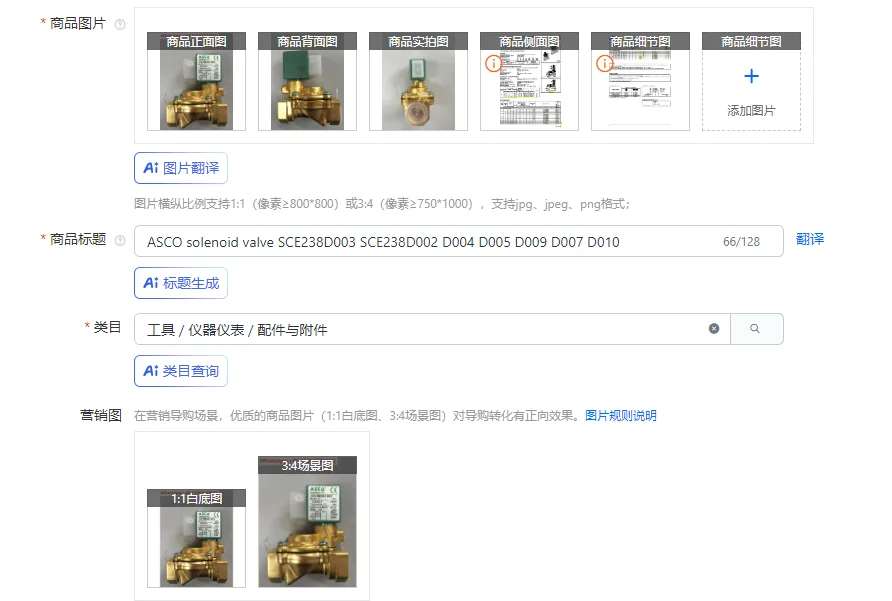892x601 pixels.
Task: Open the 商品正面图 thumbnail
Action: point(196,81)
